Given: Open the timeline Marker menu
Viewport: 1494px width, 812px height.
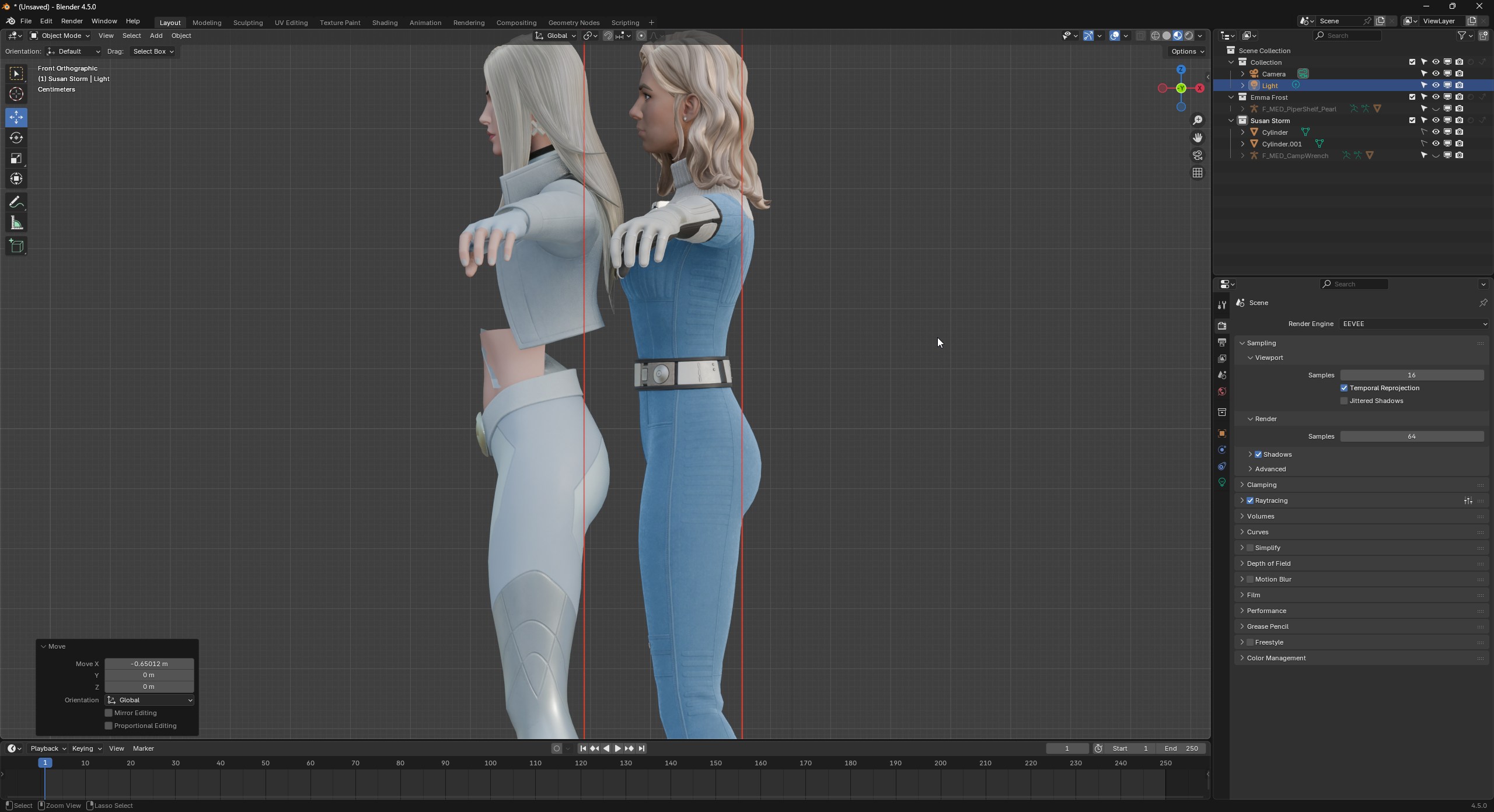Looking at the screenshot, I should (x=144, y=748).
